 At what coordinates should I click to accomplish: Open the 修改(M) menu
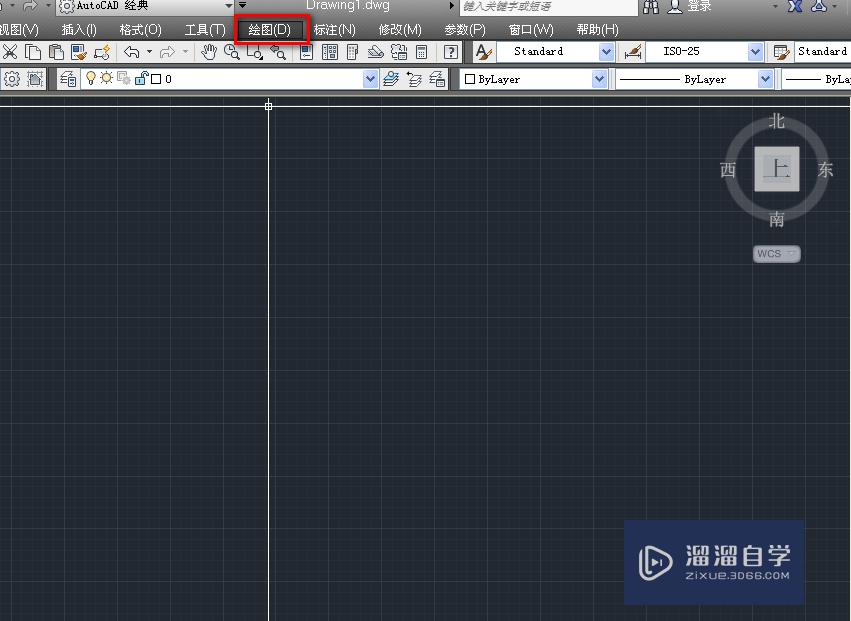pos(399,29)
